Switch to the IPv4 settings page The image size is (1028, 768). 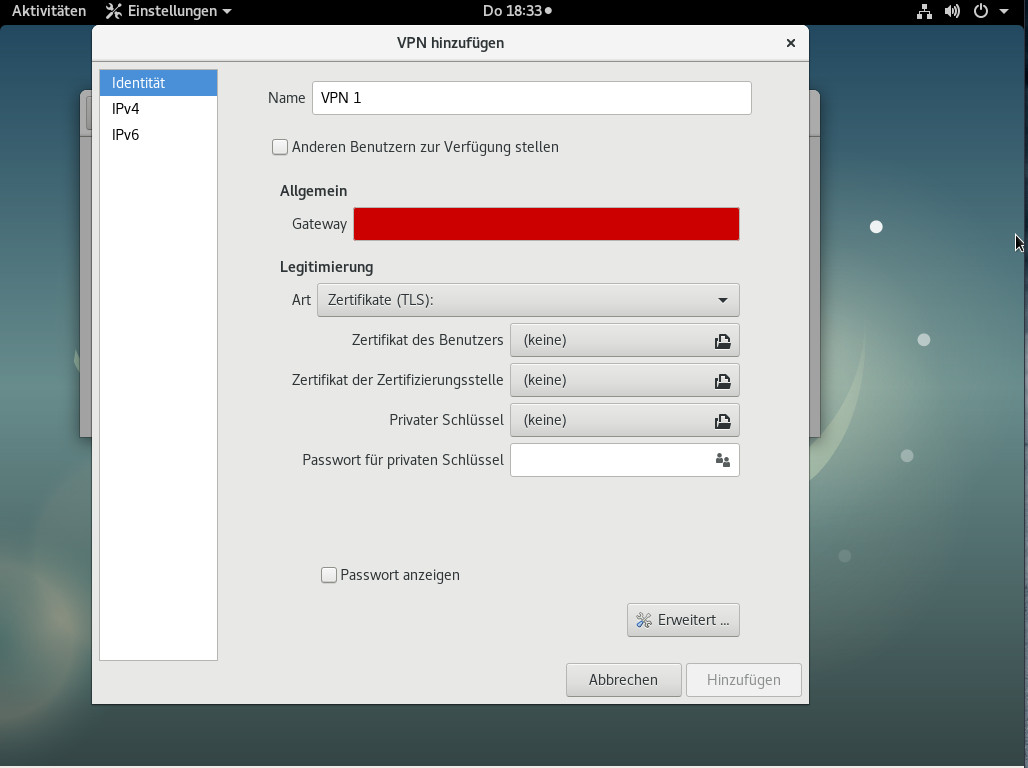[x=158, y=109]
